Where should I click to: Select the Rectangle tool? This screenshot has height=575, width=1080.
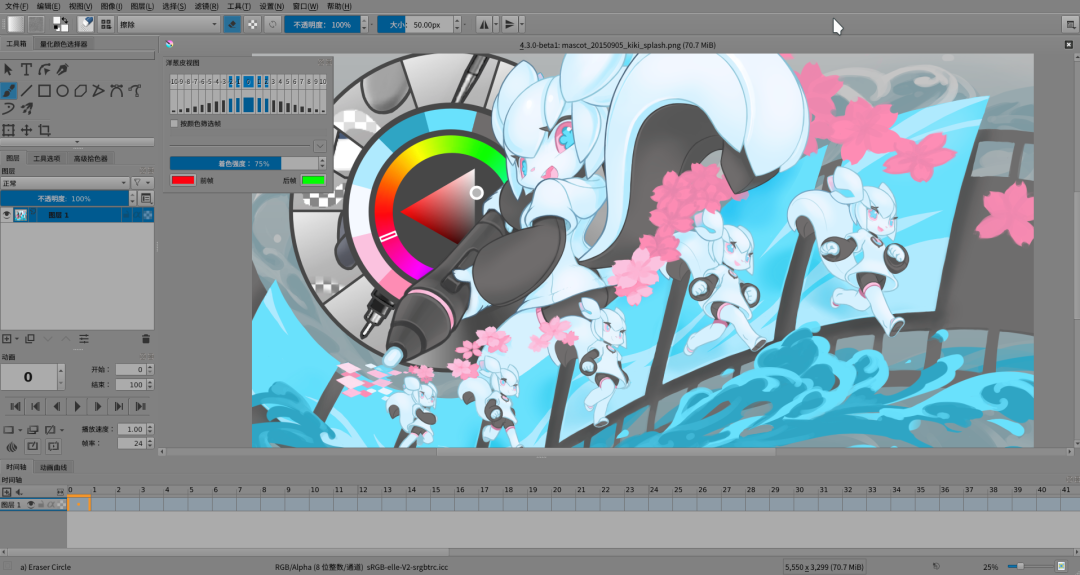(x=44, y=90)
